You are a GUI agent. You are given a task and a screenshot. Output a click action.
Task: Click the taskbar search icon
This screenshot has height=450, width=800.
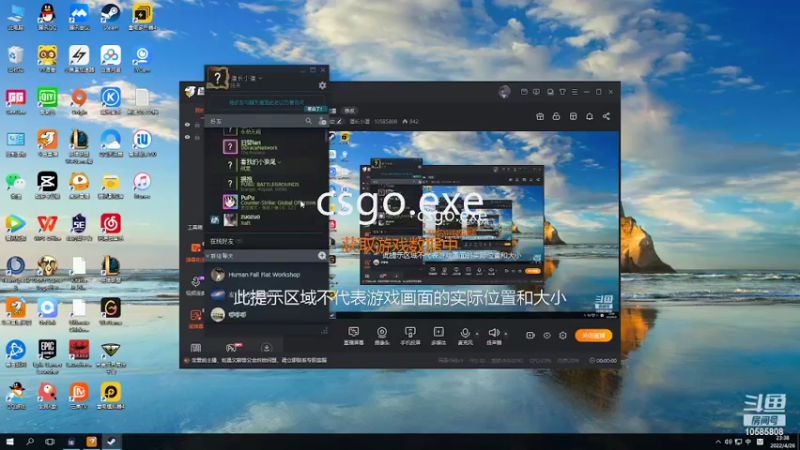[x=30, y=441]
